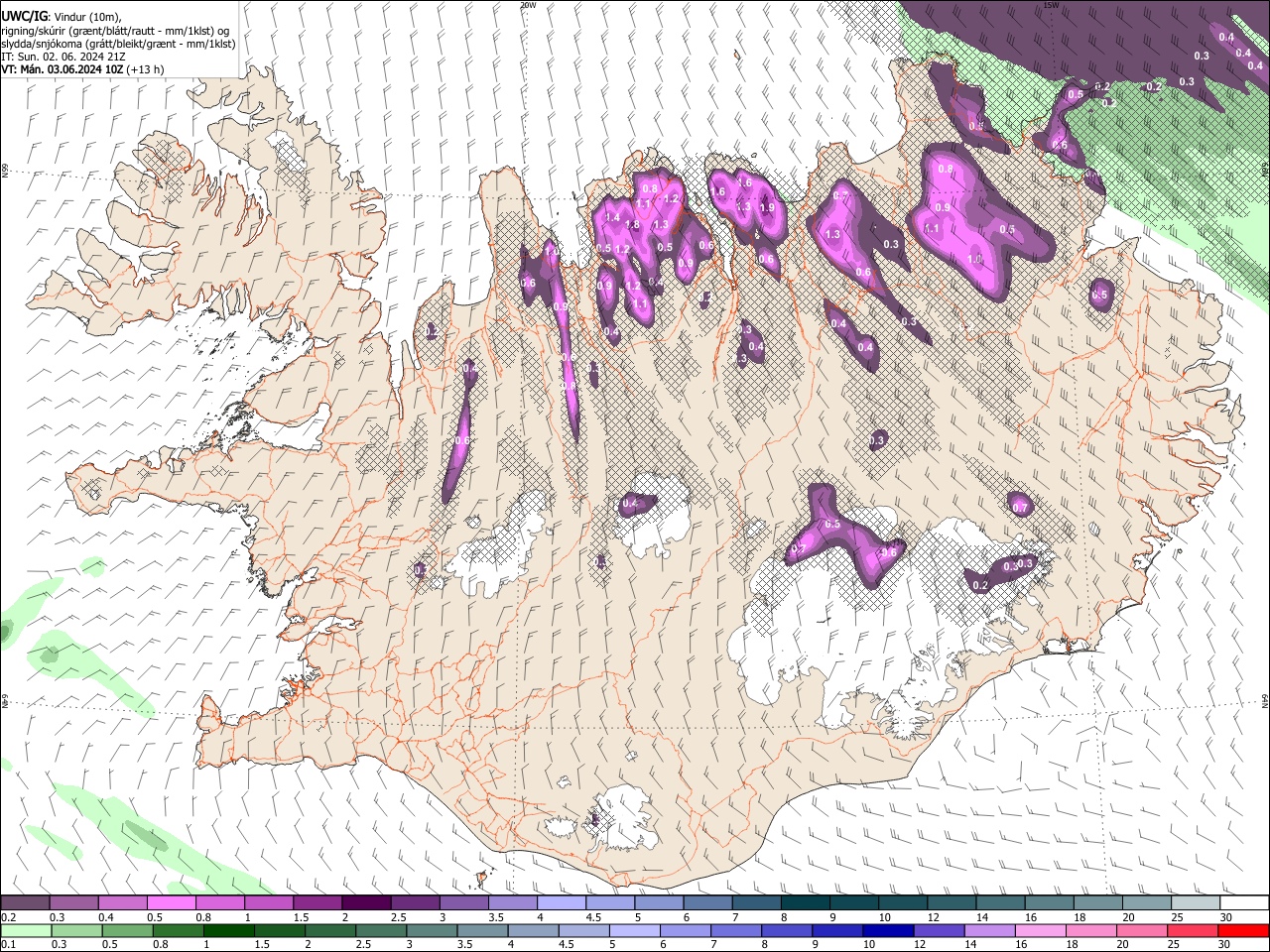Click the "1.4" snowfall value on the map

tap(612, 217)
